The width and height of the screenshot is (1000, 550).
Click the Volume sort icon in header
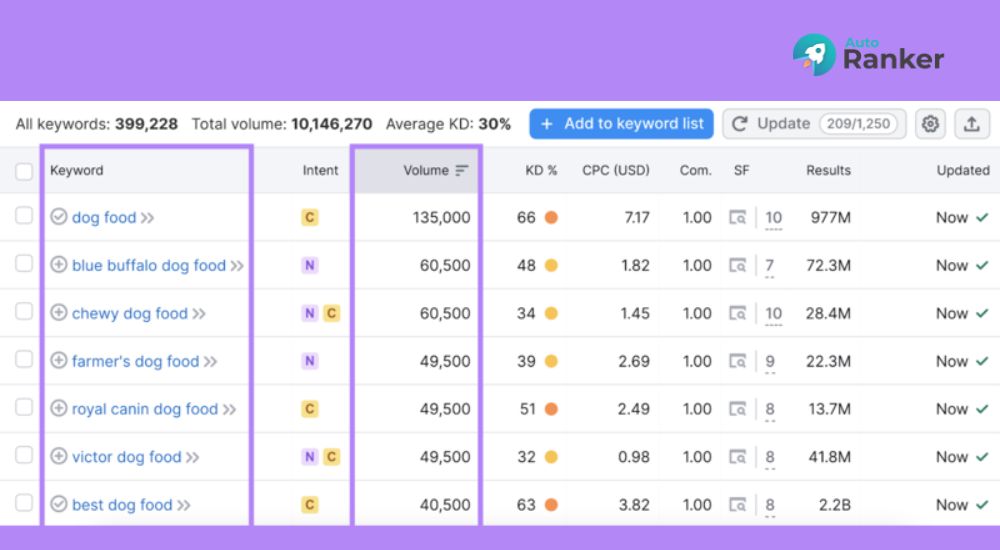tap(462, 170)
